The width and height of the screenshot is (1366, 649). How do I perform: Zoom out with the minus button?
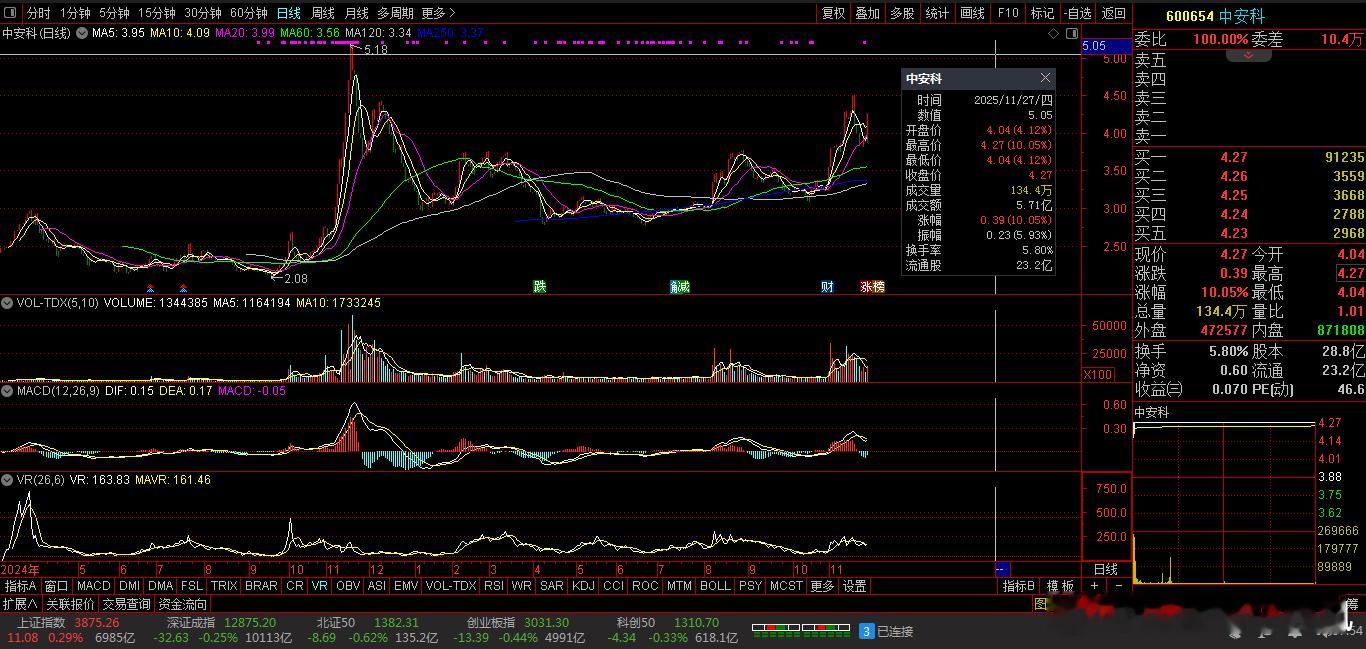pos(1118,586)
